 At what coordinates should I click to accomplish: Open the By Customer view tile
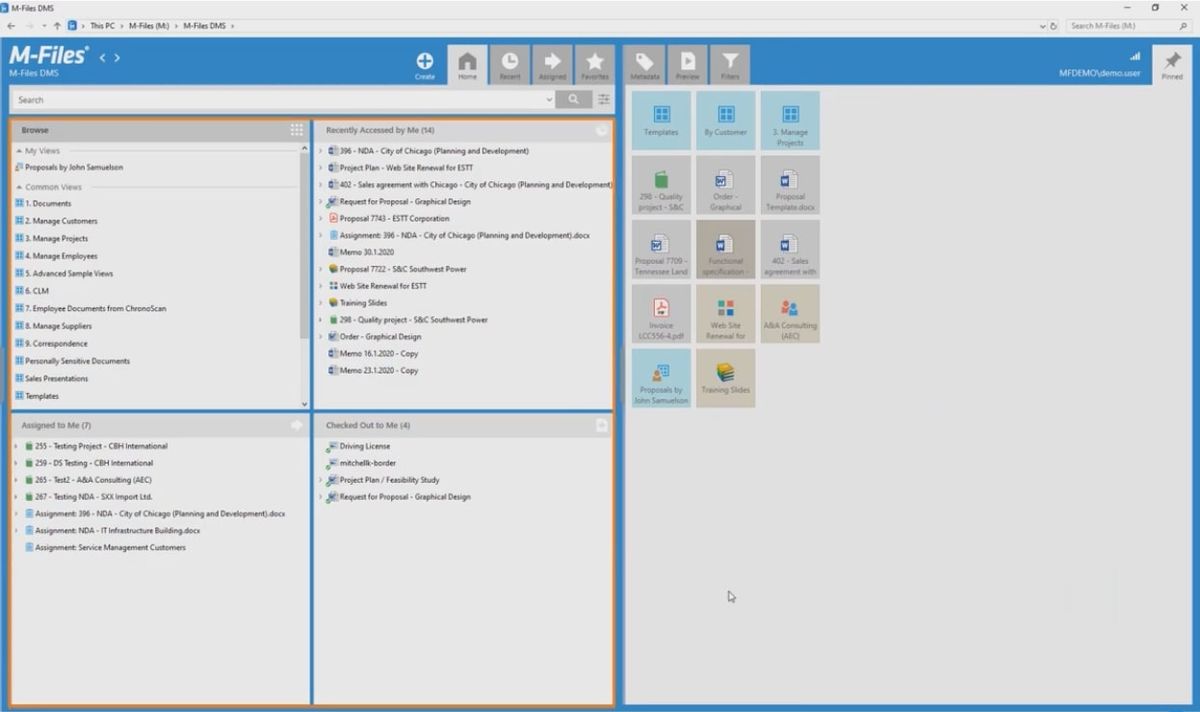pyautogui.click(x=725, y=120)
